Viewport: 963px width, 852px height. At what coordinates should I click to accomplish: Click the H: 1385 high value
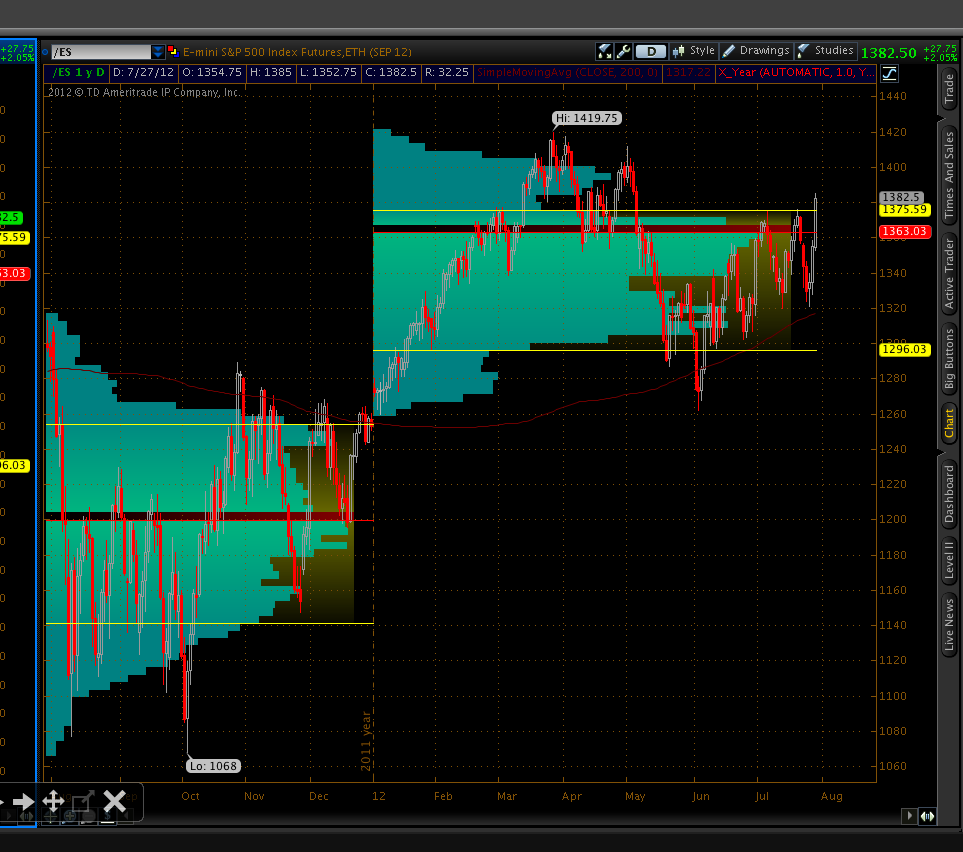point(270,72)
